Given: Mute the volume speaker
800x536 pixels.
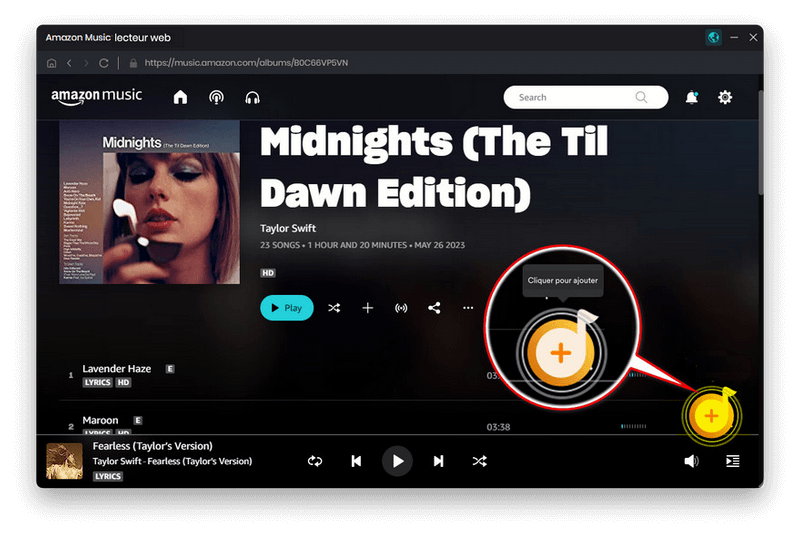Looking at the screenshot, I should (x=691, y=461).
